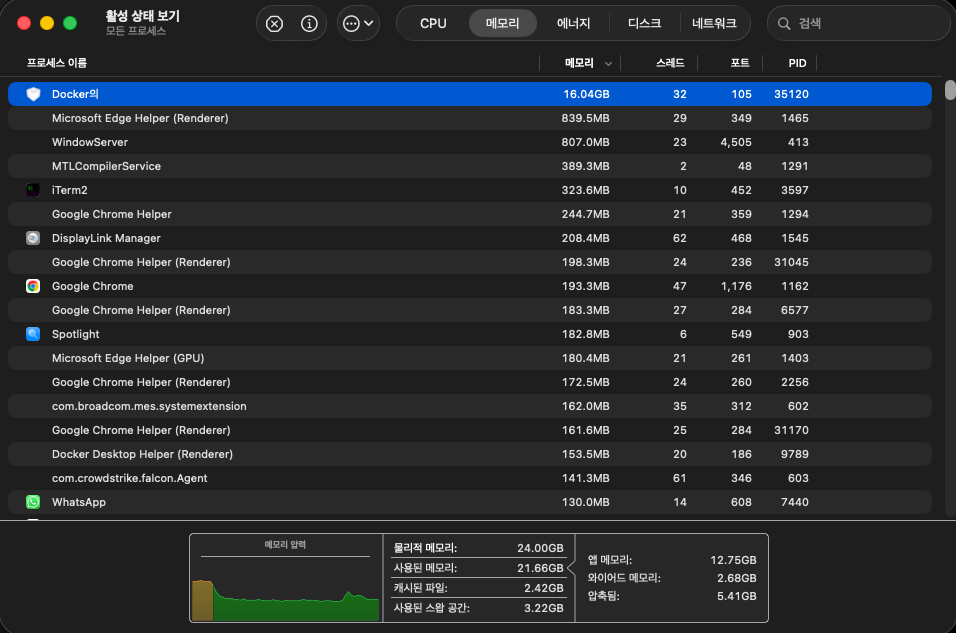
Task: Switch to the CPU tab
Action: pyautogui.click(x=433, y=24)
